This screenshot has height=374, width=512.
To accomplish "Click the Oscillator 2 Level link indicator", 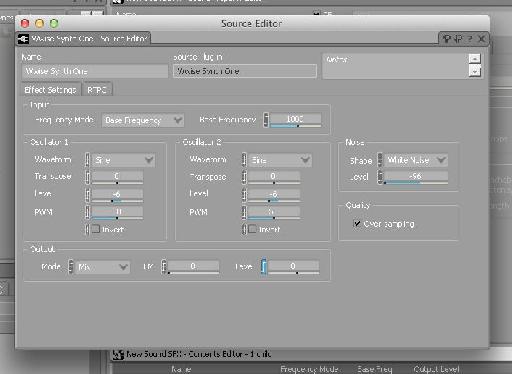I will [x=244, y=195].
